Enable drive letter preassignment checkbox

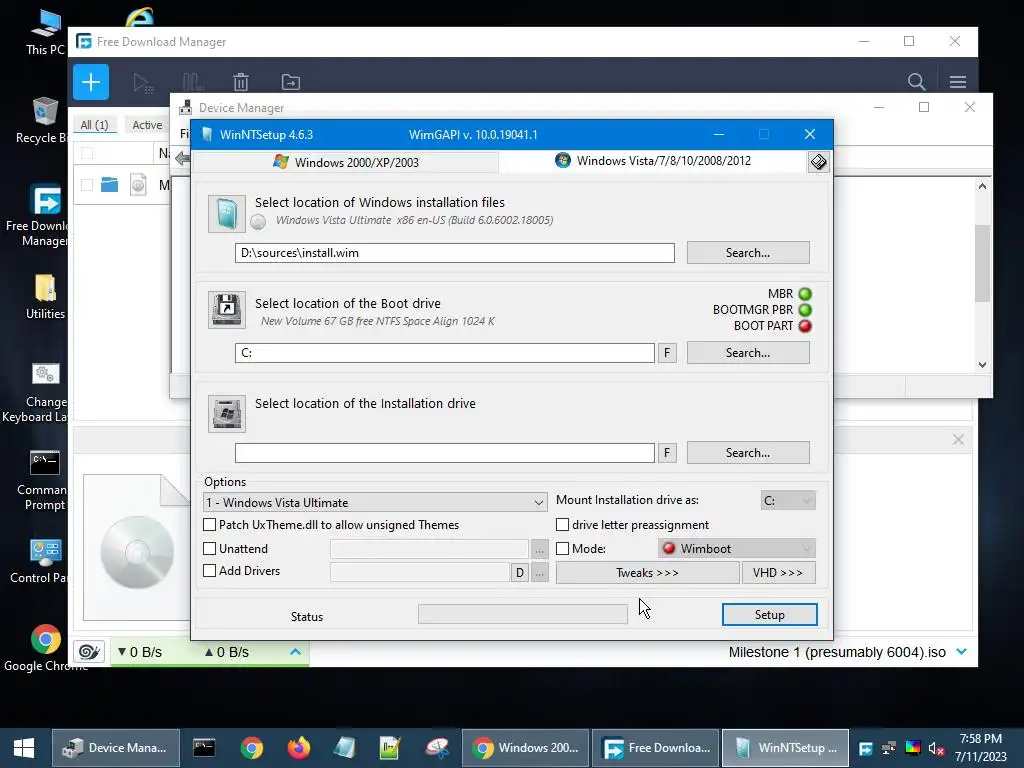562,524
